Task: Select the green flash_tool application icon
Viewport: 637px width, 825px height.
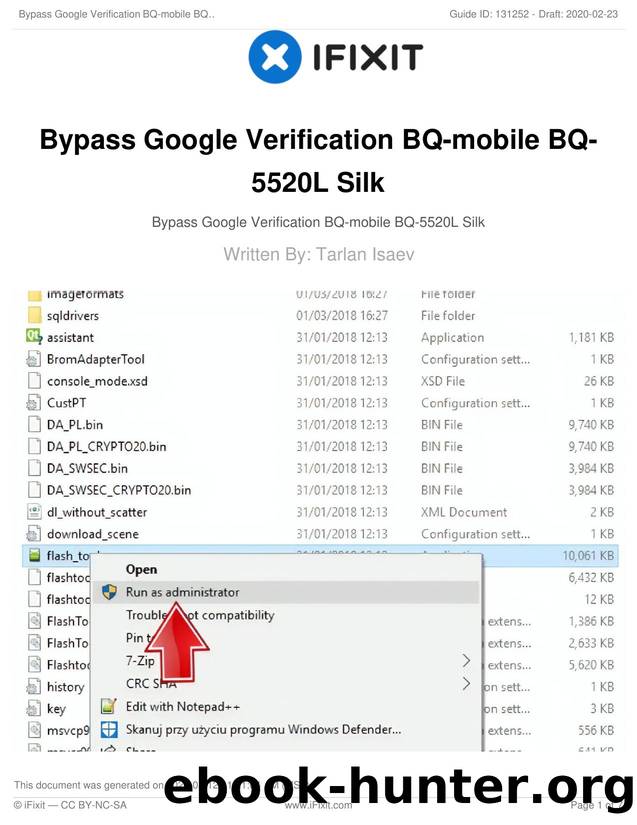Action: coord(35,556)
